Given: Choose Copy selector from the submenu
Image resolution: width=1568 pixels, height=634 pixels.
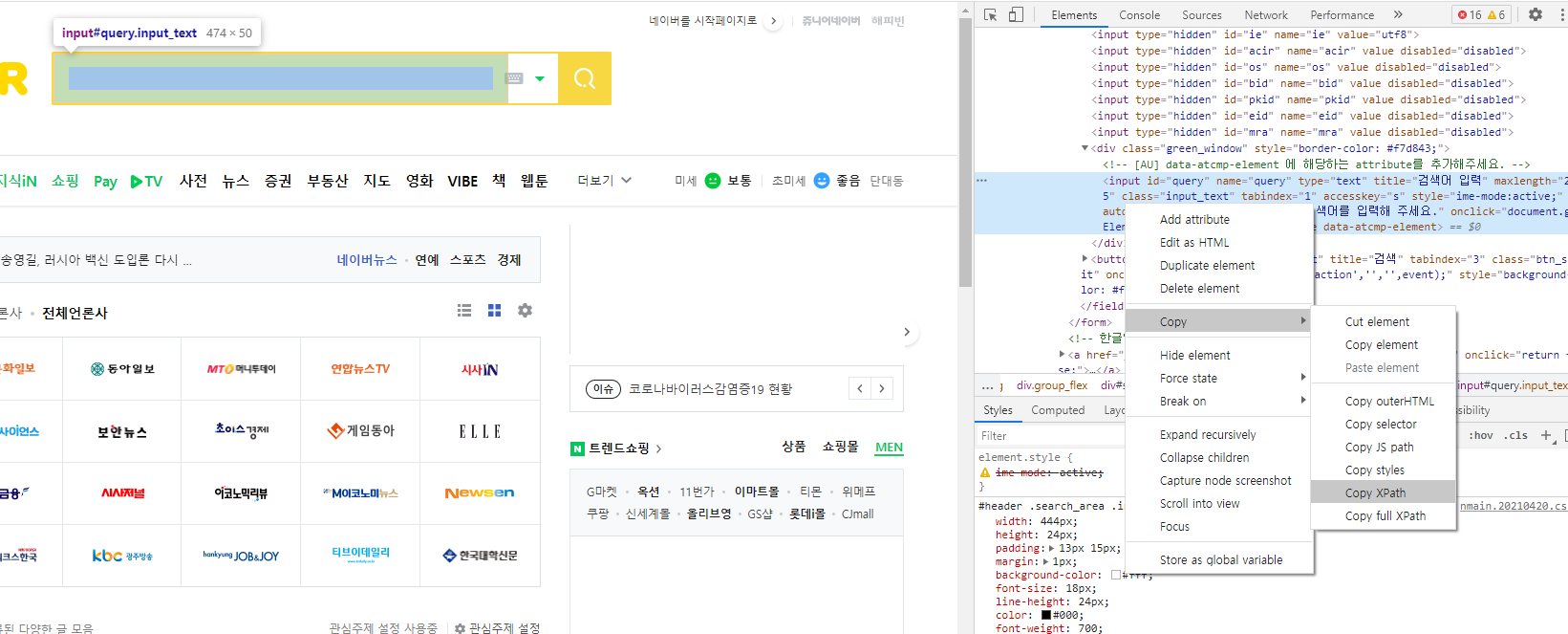Looking at the screenshot, I should point(1383,424).
